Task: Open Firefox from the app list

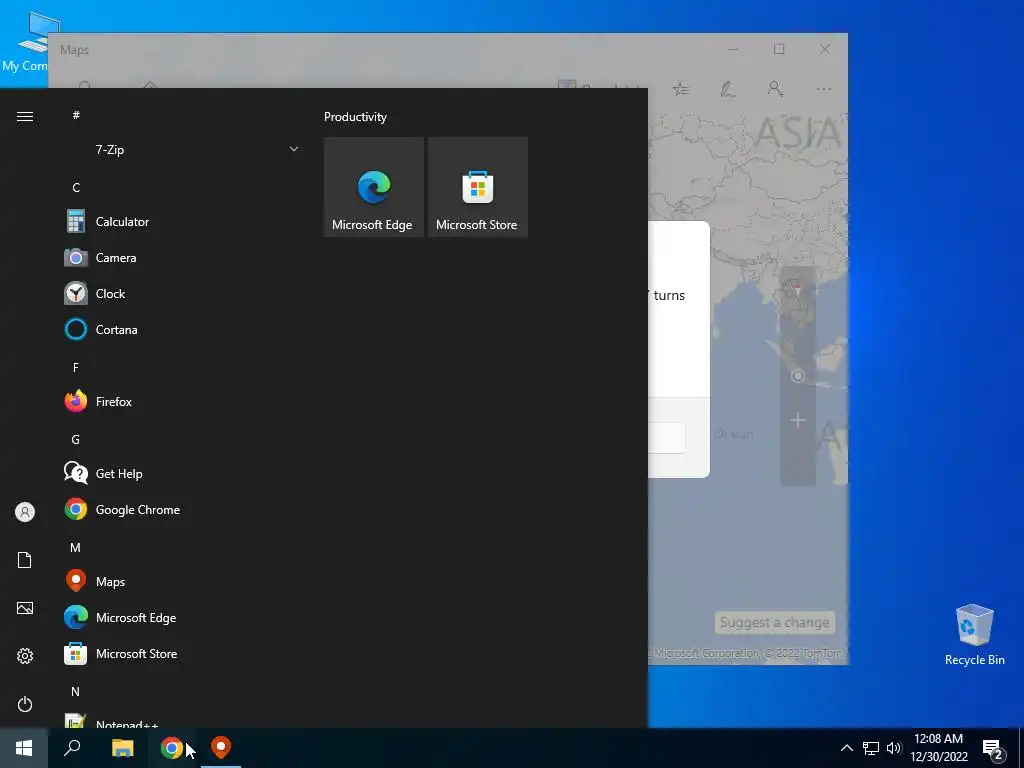Action: pyautogui.click(x=183, y=402)
